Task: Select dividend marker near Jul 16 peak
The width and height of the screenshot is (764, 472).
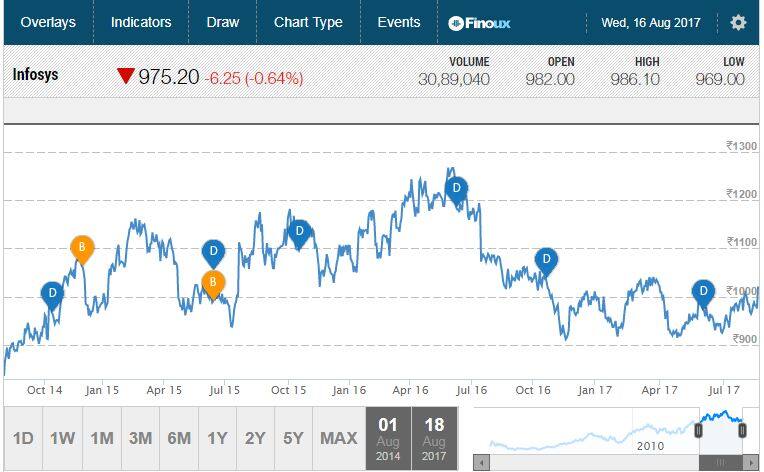Action: (457, 189)
